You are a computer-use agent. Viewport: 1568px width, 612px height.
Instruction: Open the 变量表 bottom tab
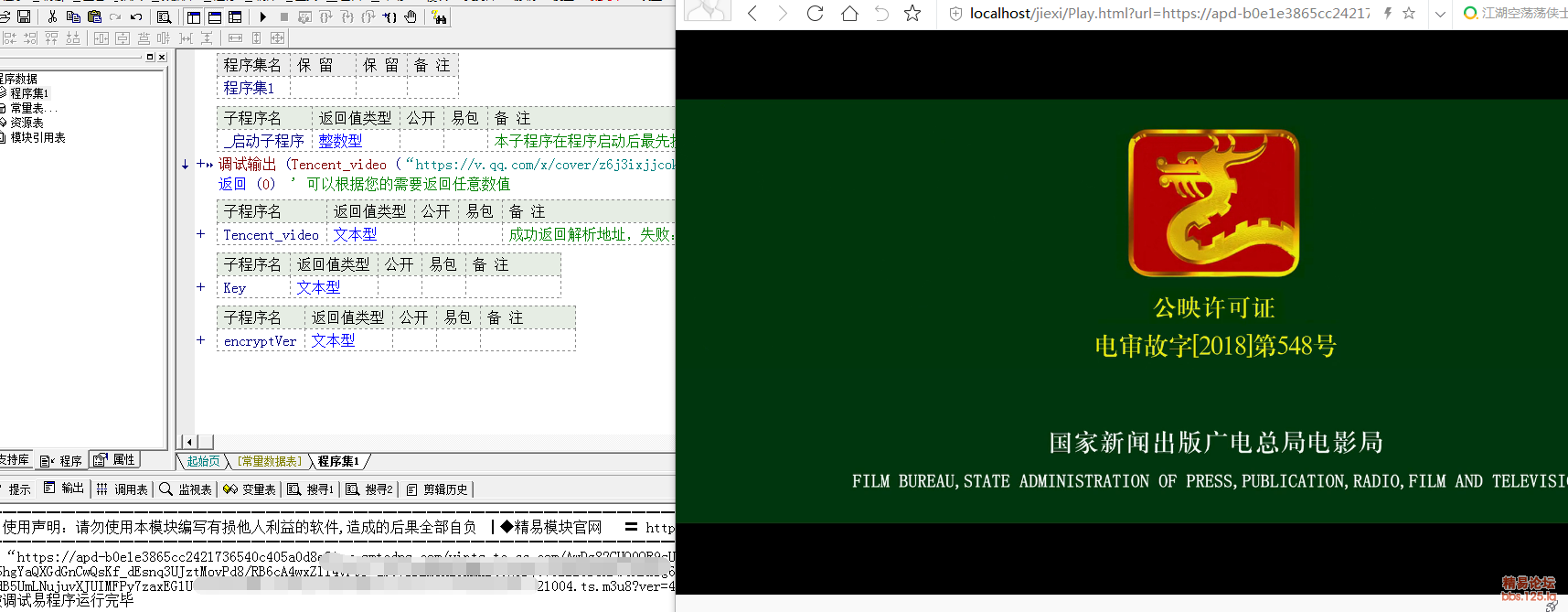(x=250, y=489)
